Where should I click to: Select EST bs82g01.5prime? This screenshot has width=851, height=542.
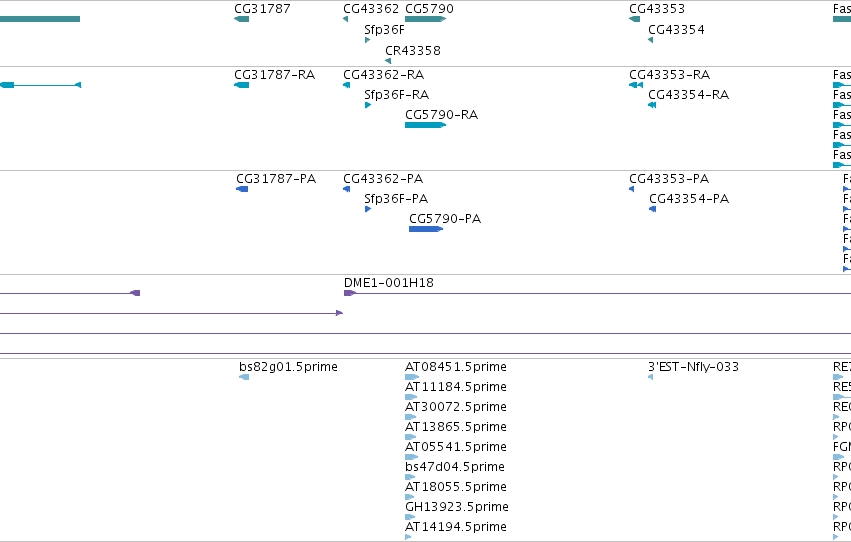point(288,367)
